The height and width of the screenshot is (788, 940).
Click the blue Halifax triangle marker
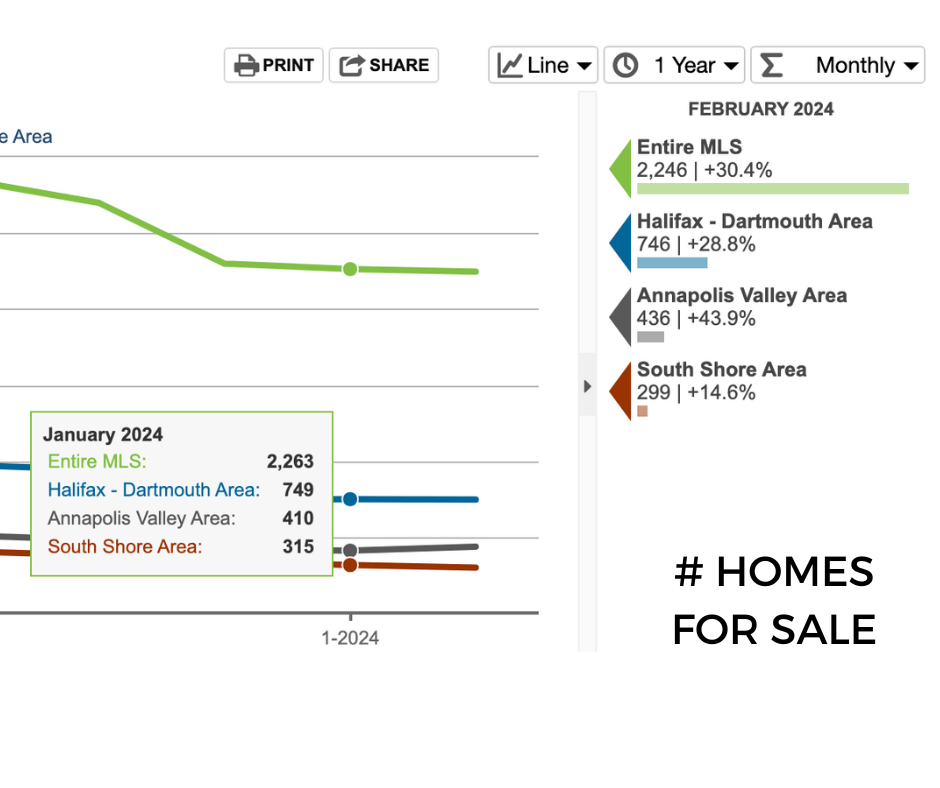621,243
